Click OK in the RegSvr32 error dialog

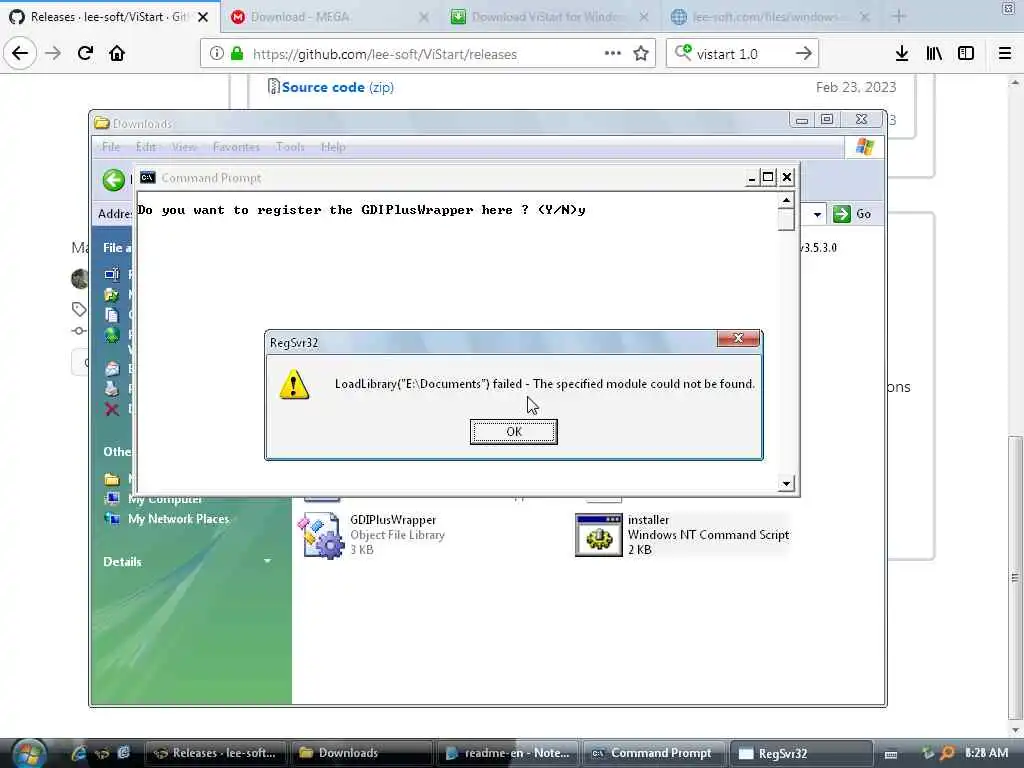coord(513,432)
